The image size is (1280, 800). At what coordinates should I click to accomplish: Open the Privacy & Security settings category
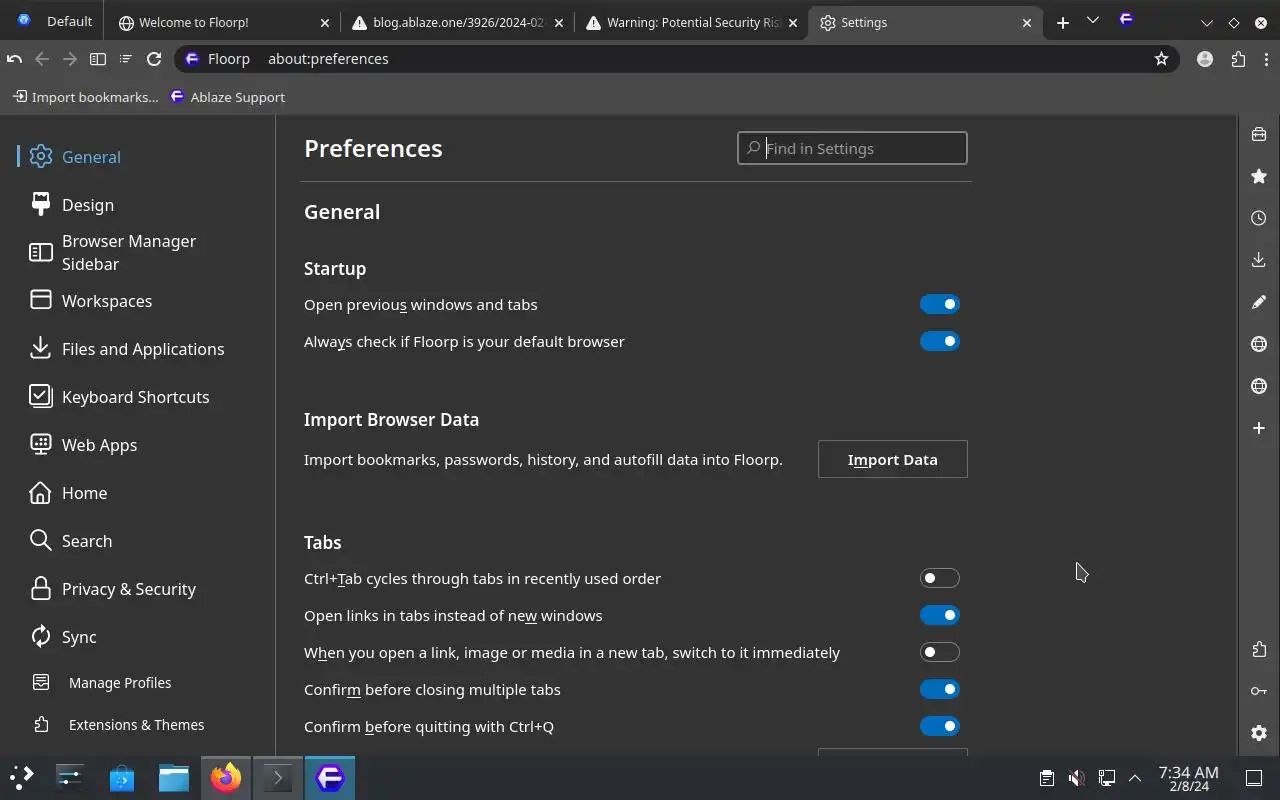pyautogui.click(x=128, y=589)
